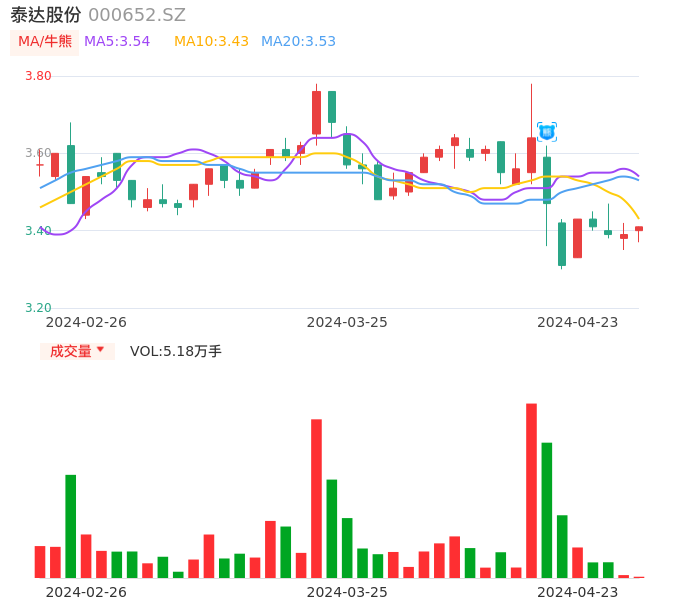Select the MA5:3.54 legend label
Image resolution: width=686 pixels, height=606 pixels.
[x=117, y=42]
